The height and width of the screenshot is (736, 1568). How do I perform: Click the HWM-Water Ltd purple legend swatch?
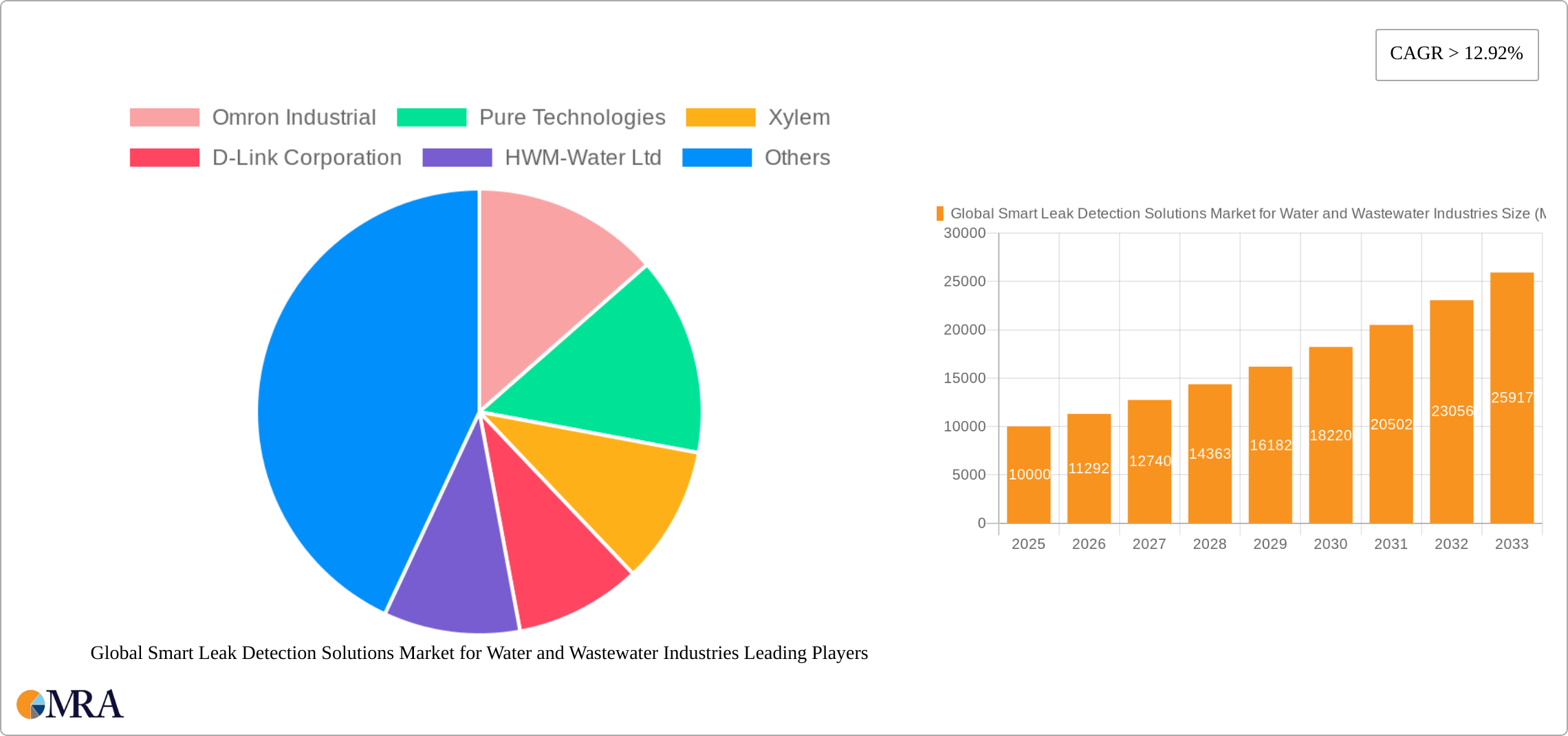pos(457,158)
